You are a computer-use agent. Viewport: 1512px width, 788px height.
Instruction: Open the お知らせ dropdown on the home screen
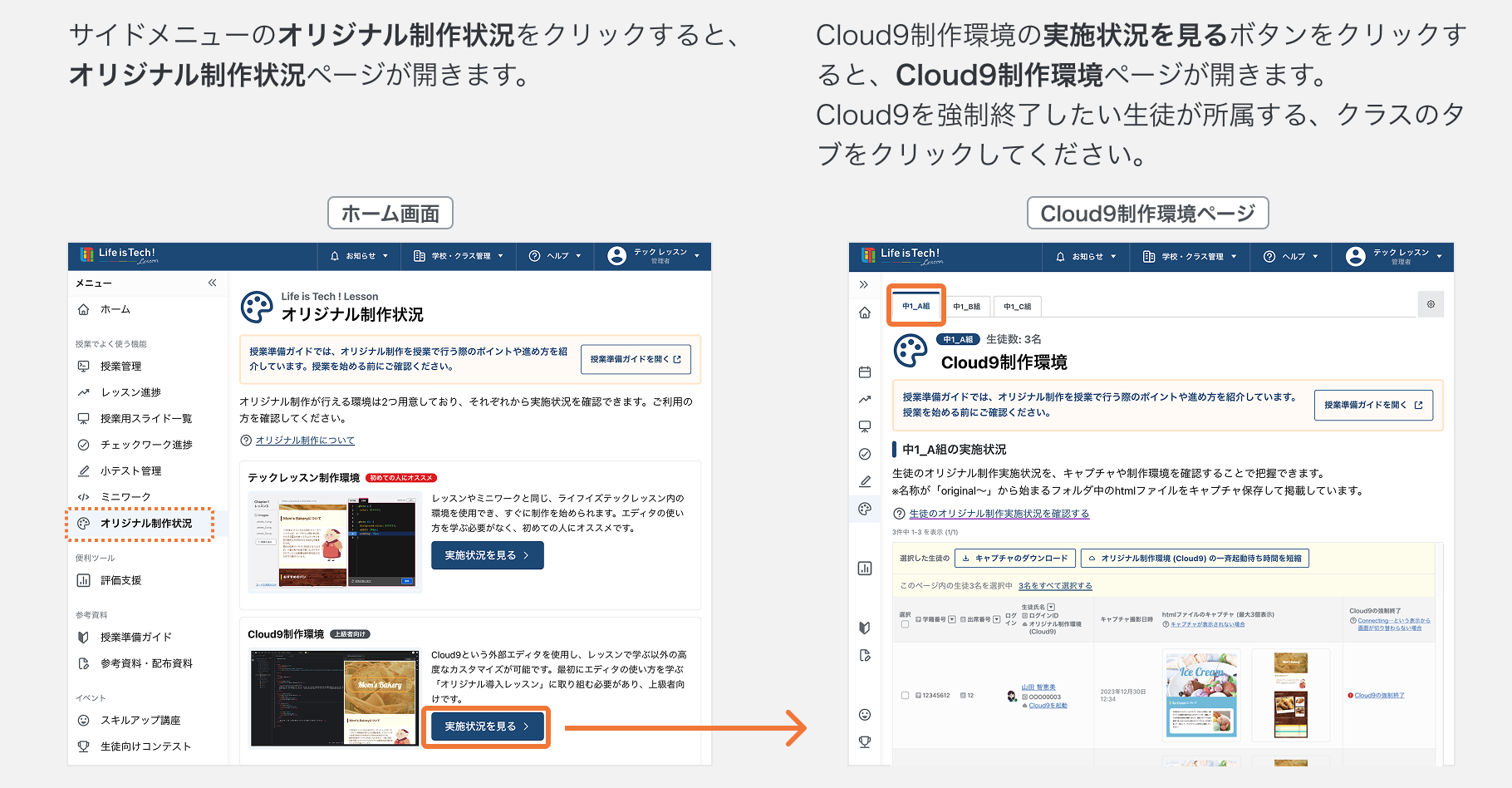click(360, 256)
